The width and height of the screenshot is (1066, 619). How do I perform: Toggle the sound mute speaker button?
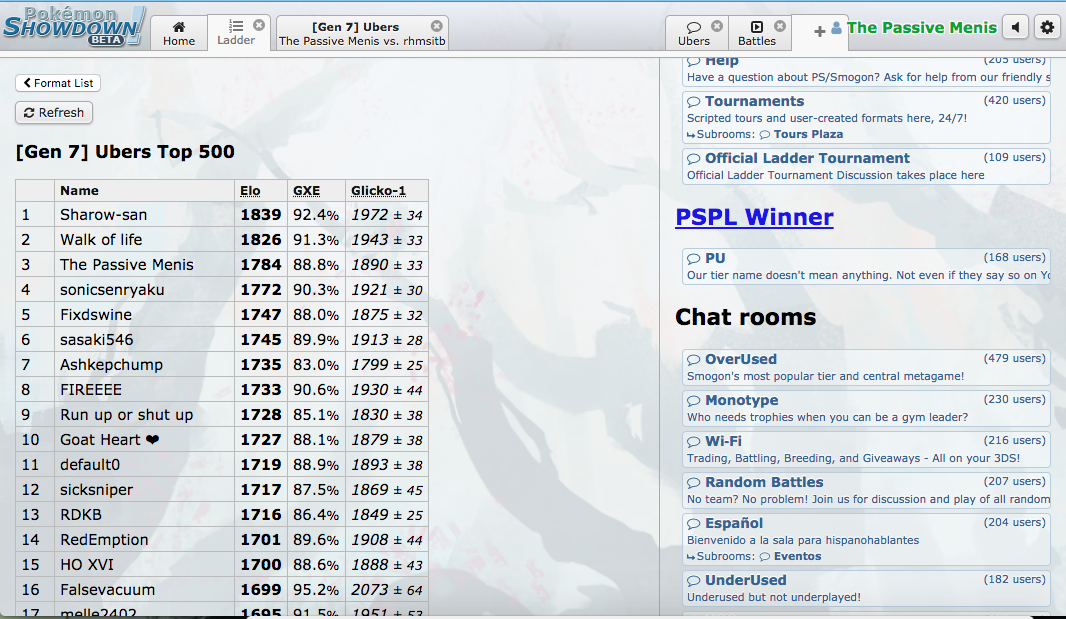click(1016, 27)
